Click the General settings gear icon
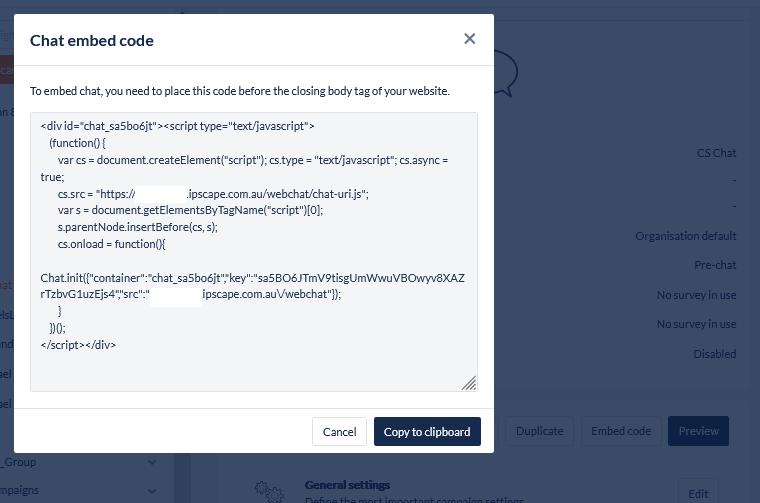The width and height of the screenshot is (760, 503). [265, 491]
